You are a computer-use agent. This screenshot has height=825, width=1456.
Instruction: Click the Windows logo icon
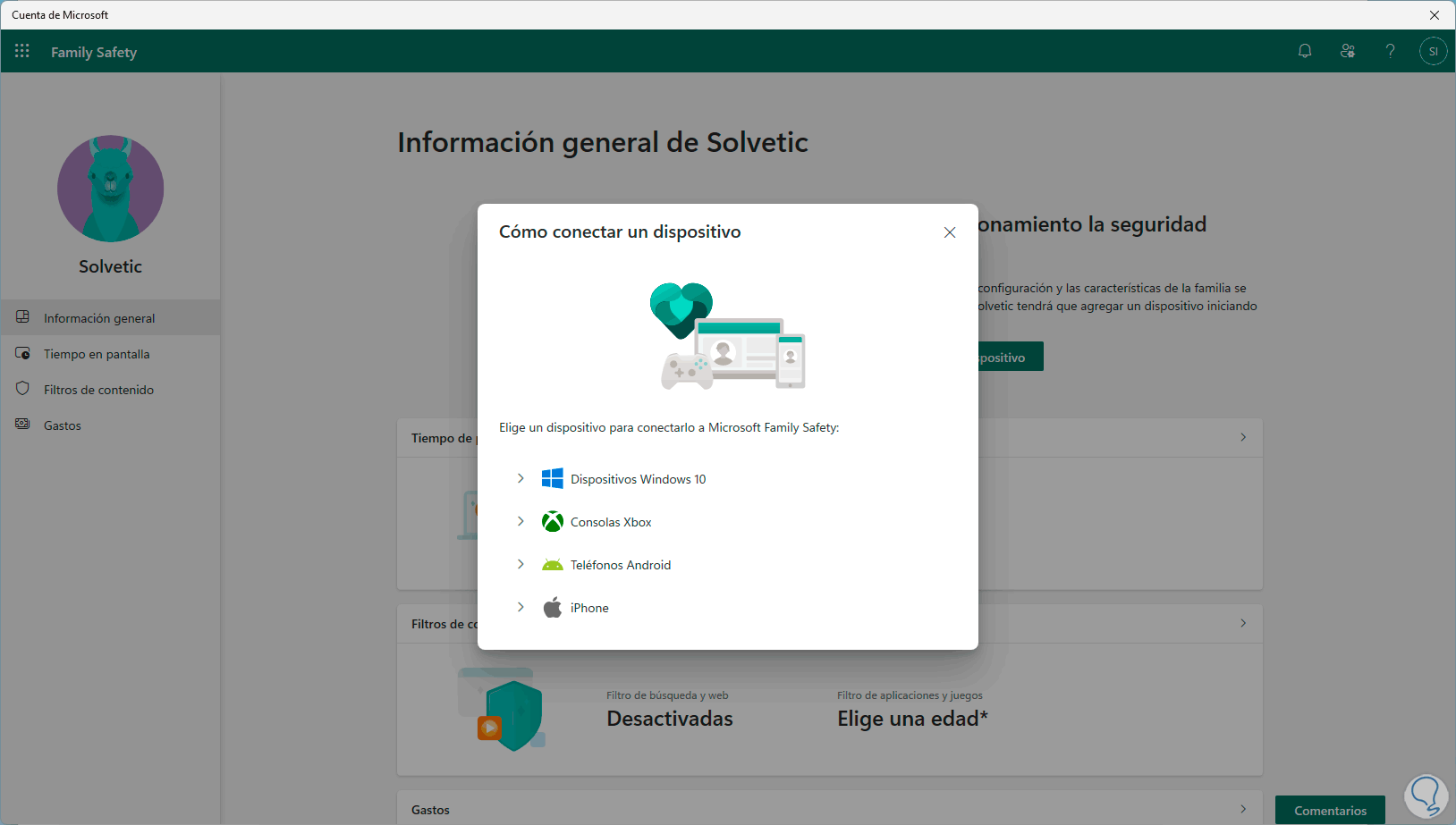tap(553, 478)
